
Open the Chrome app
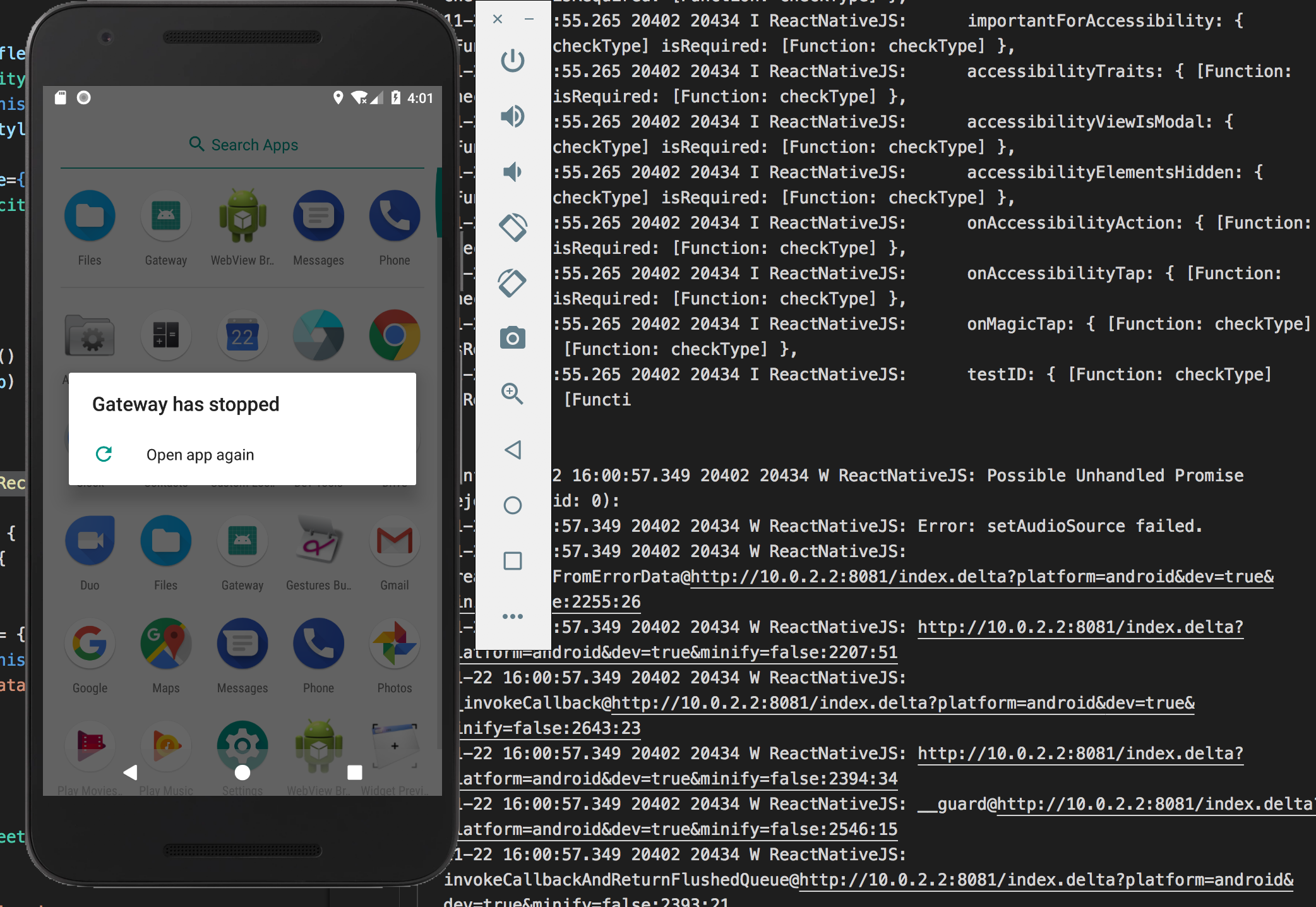pyautogui.click(x=395, y=335)
